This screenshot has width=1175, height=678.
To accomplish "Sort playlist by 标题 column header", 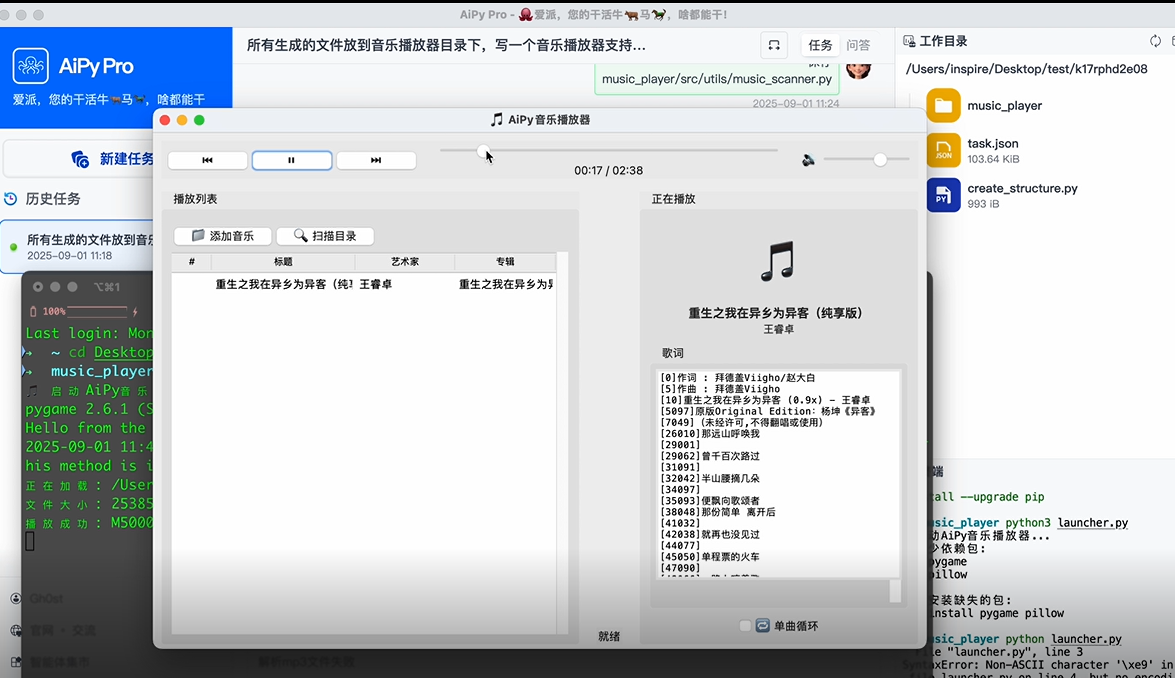I will pos(283,261).
